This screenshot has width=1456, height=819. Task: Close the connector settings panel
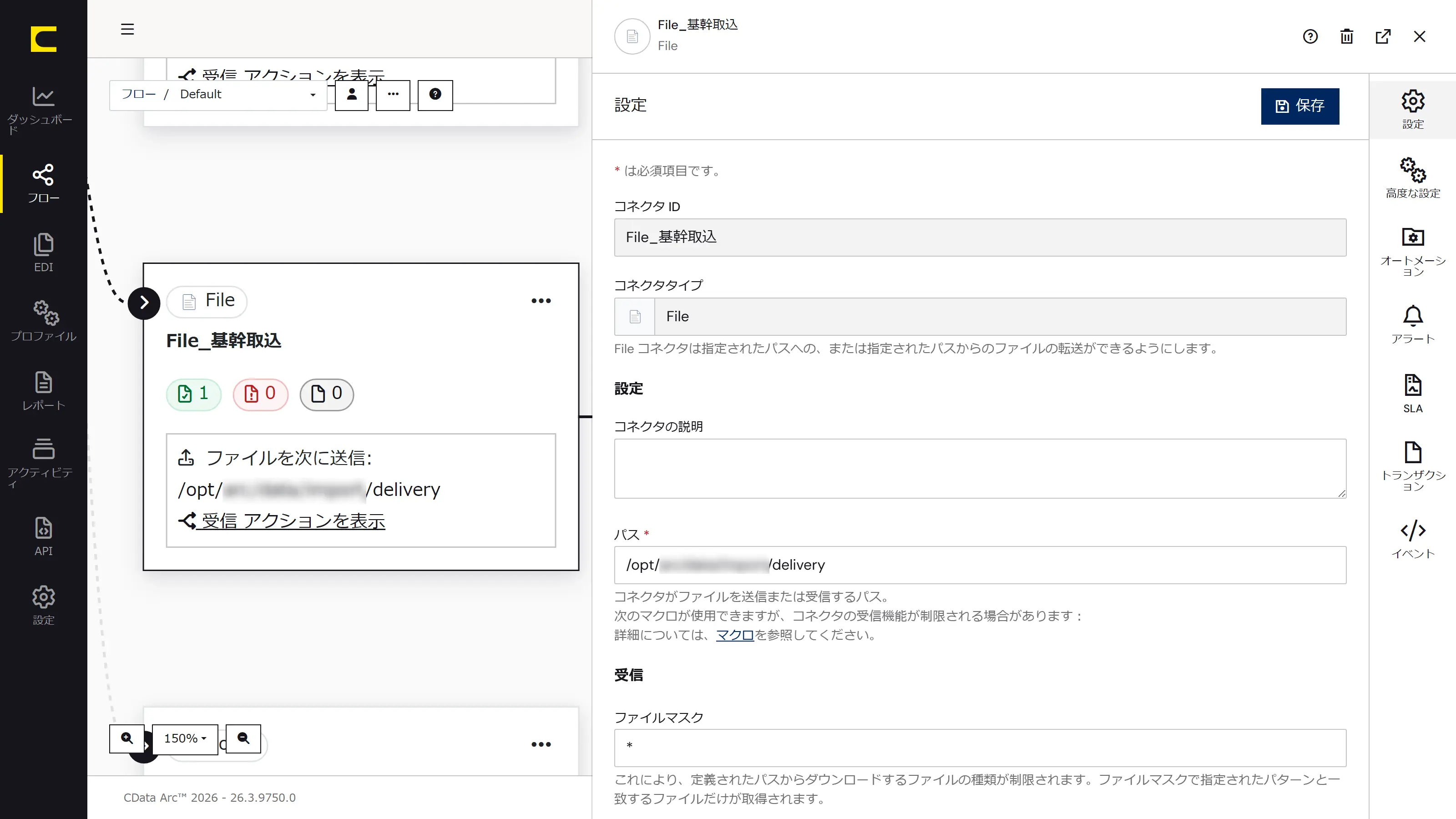click(x=1420, y=37)
